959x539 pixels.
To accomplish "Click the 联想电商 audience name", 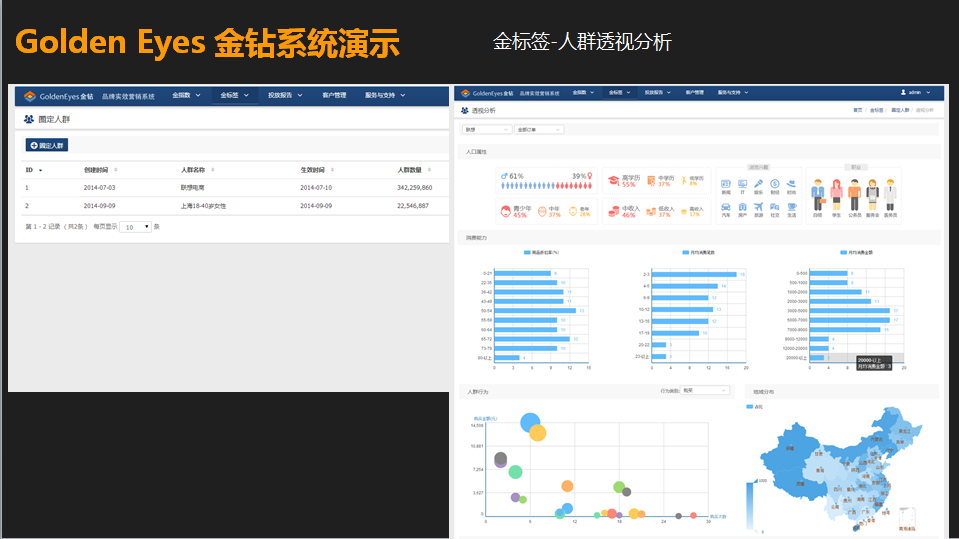I will tap(192, 188).
